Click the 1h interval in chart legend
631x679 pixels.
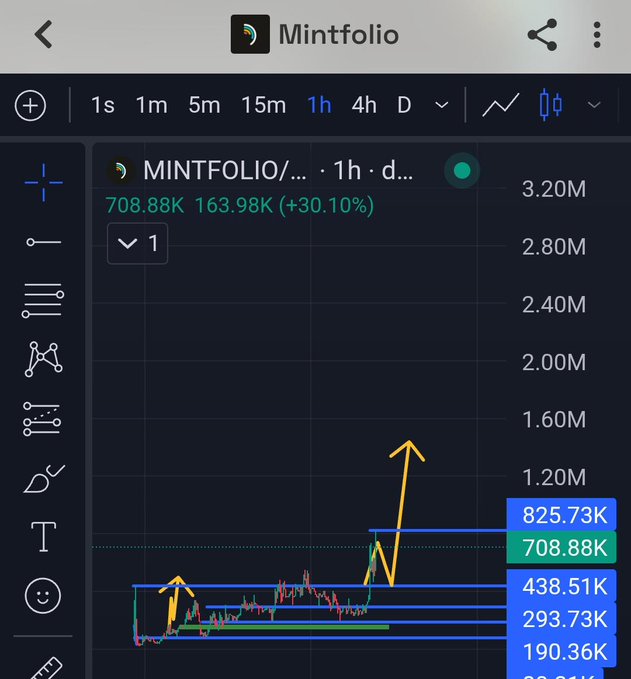coord(347,170)
